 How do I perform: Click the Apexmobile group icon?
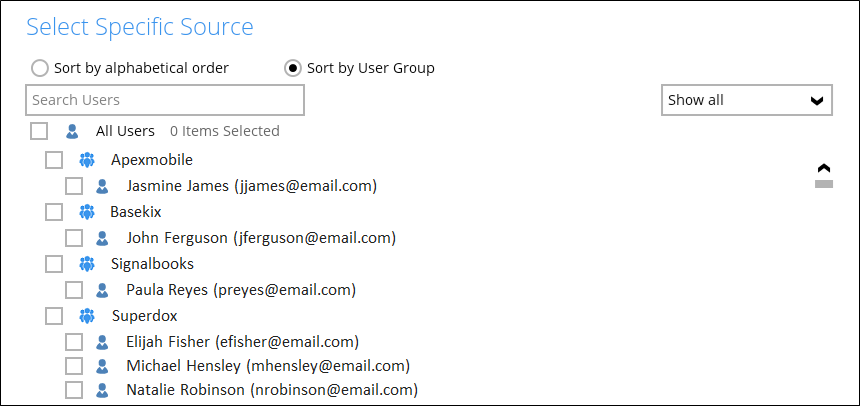click(86, 160)
